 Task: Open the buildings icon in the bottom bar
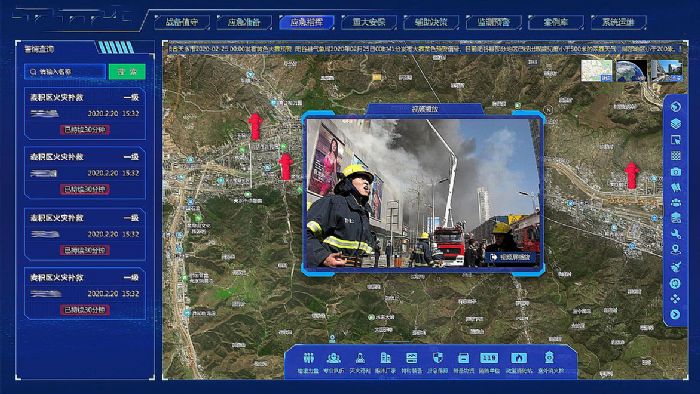coord(385,361)
